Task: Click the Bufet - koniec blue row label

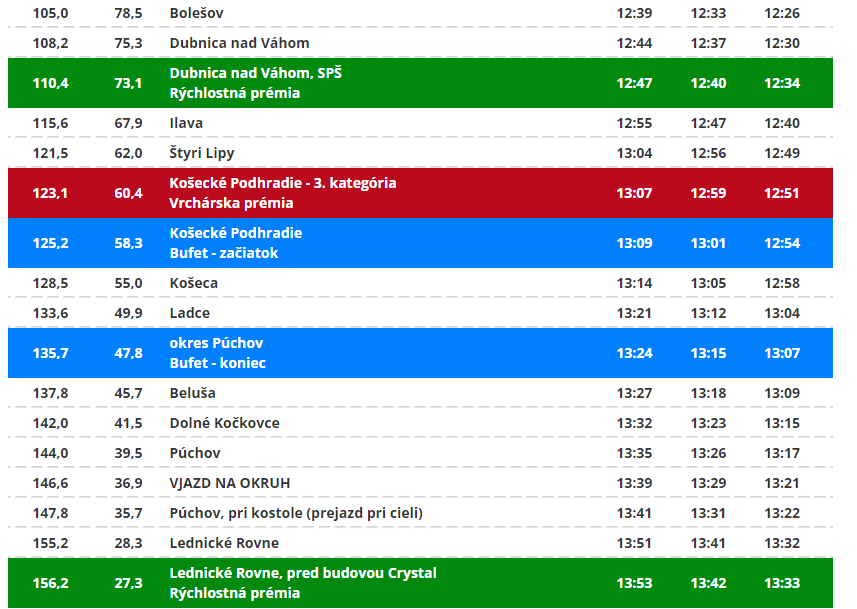Action: (x=217, y=363)
